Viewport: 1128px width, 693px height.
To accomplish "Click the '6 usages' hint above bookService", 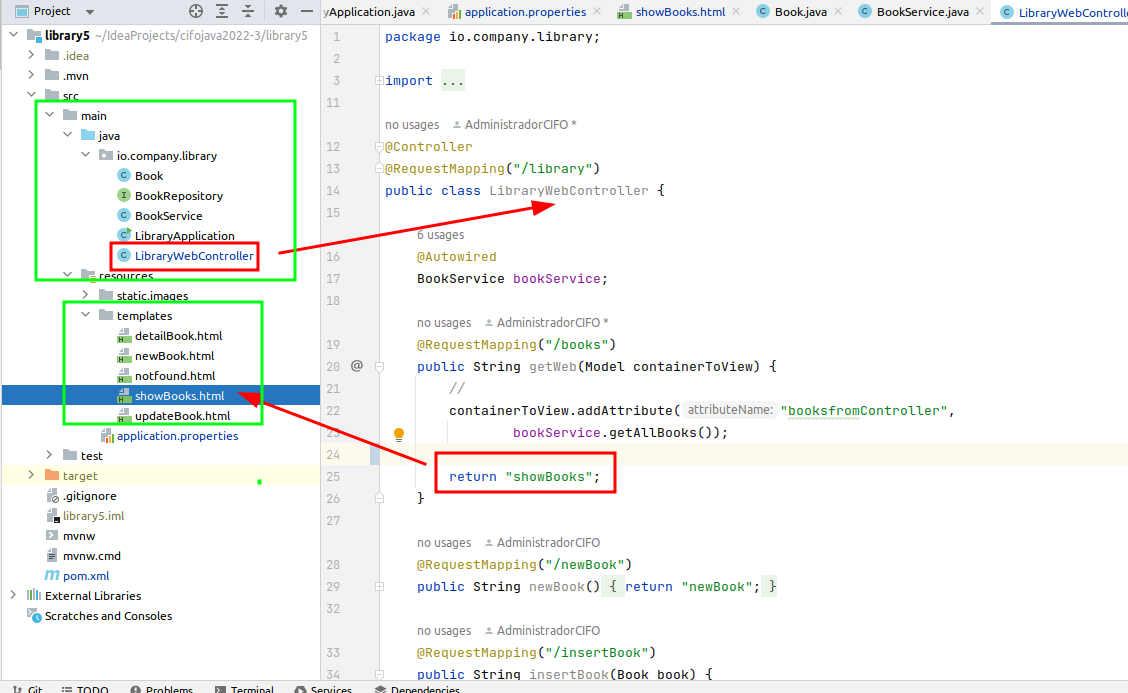I will (440, 235).
